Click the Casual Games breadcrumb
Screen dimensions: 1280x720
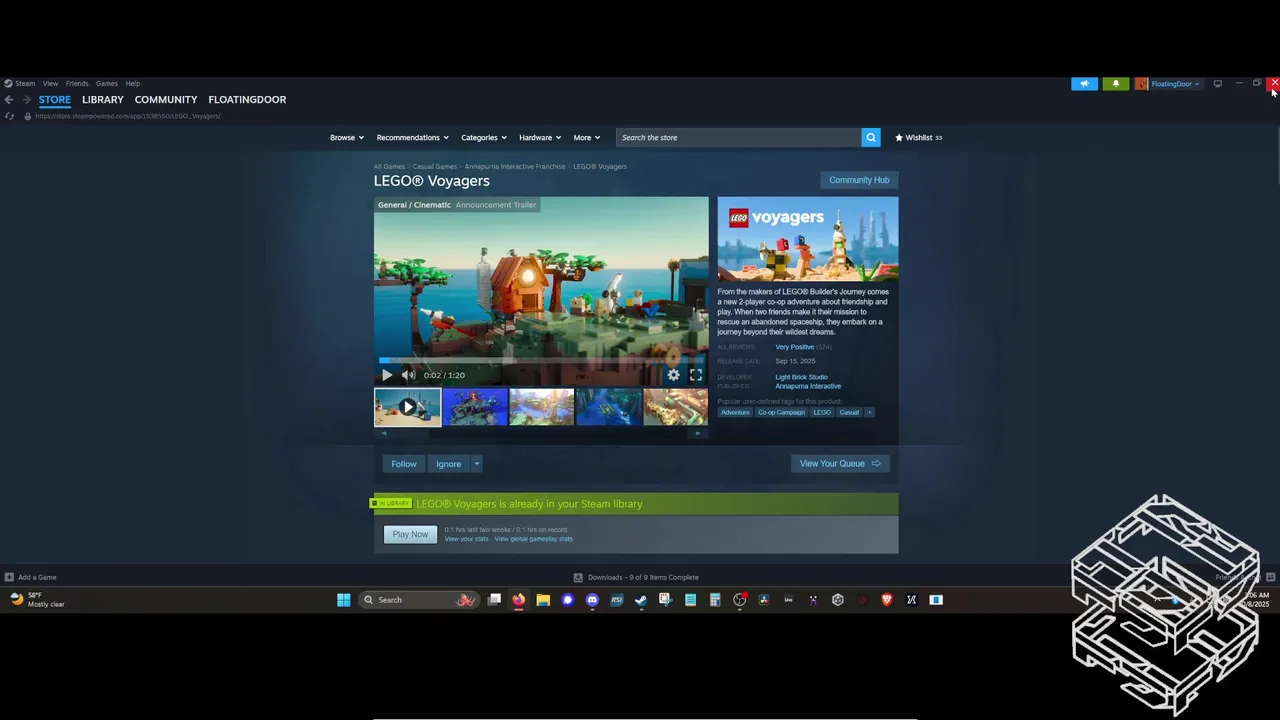435,166
